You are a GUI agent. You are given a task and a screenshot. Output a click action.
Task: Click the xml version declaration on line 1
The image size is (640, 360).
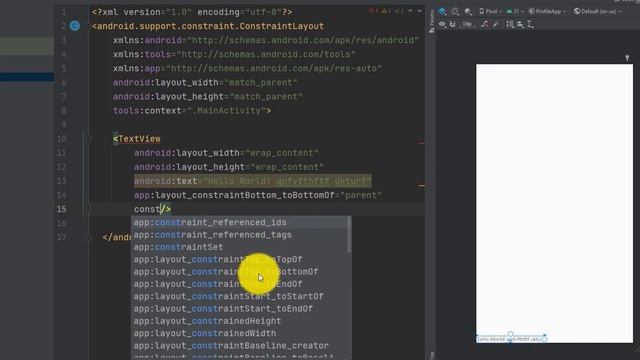tap(192, 12)
